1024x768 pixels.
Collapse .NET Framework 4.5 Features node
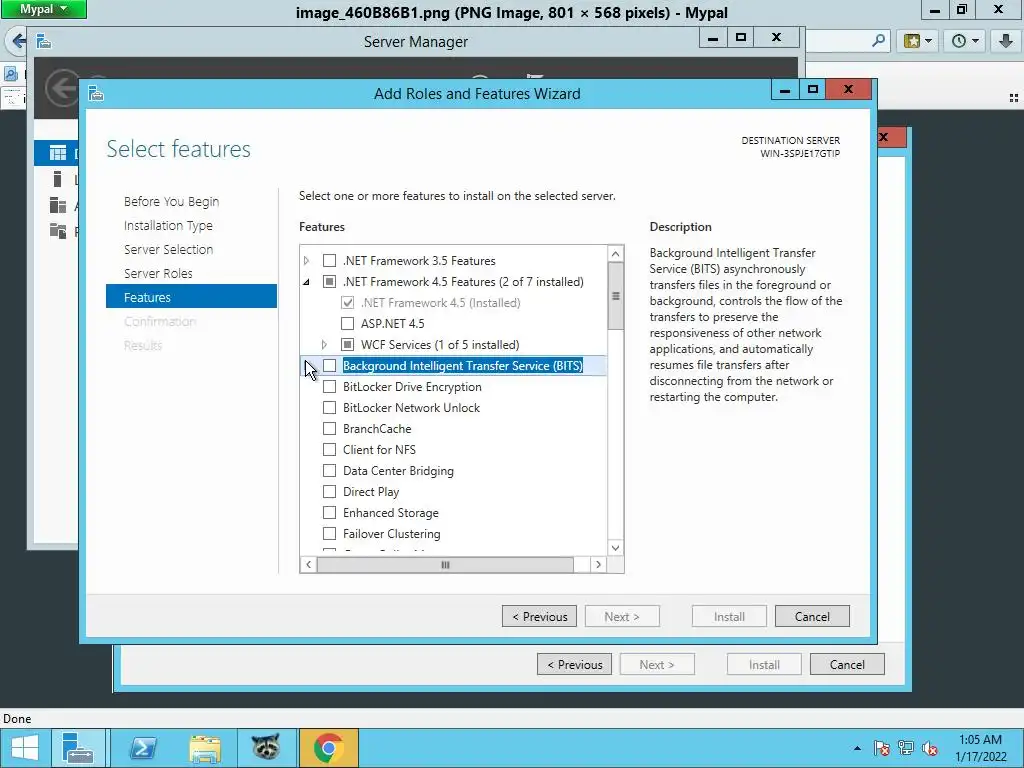[306, 281]
